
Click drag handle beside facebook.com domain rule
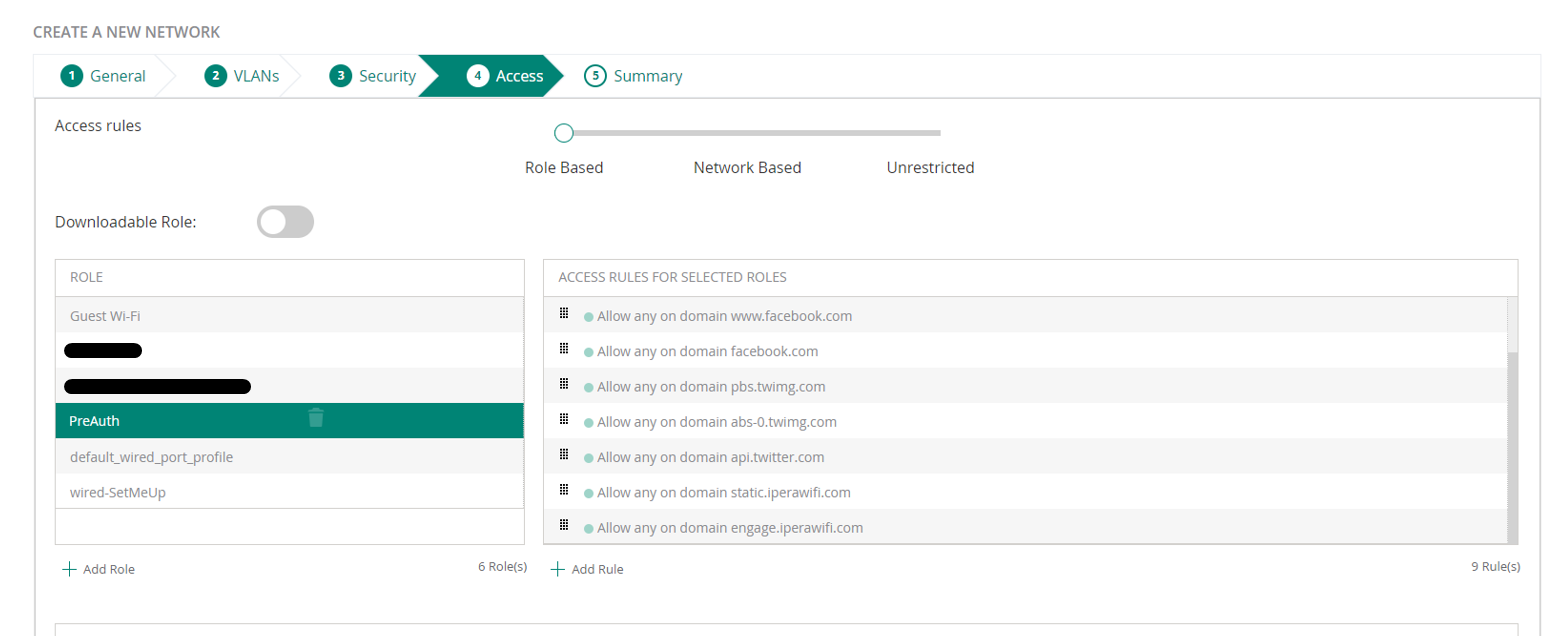tap(564, 348)
